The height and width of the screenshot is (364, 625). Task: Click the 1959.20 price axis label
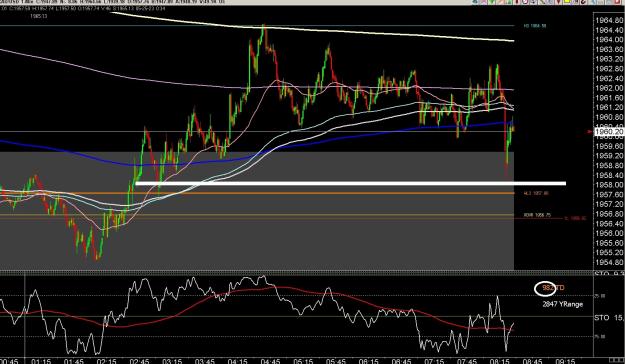point(610,156)
